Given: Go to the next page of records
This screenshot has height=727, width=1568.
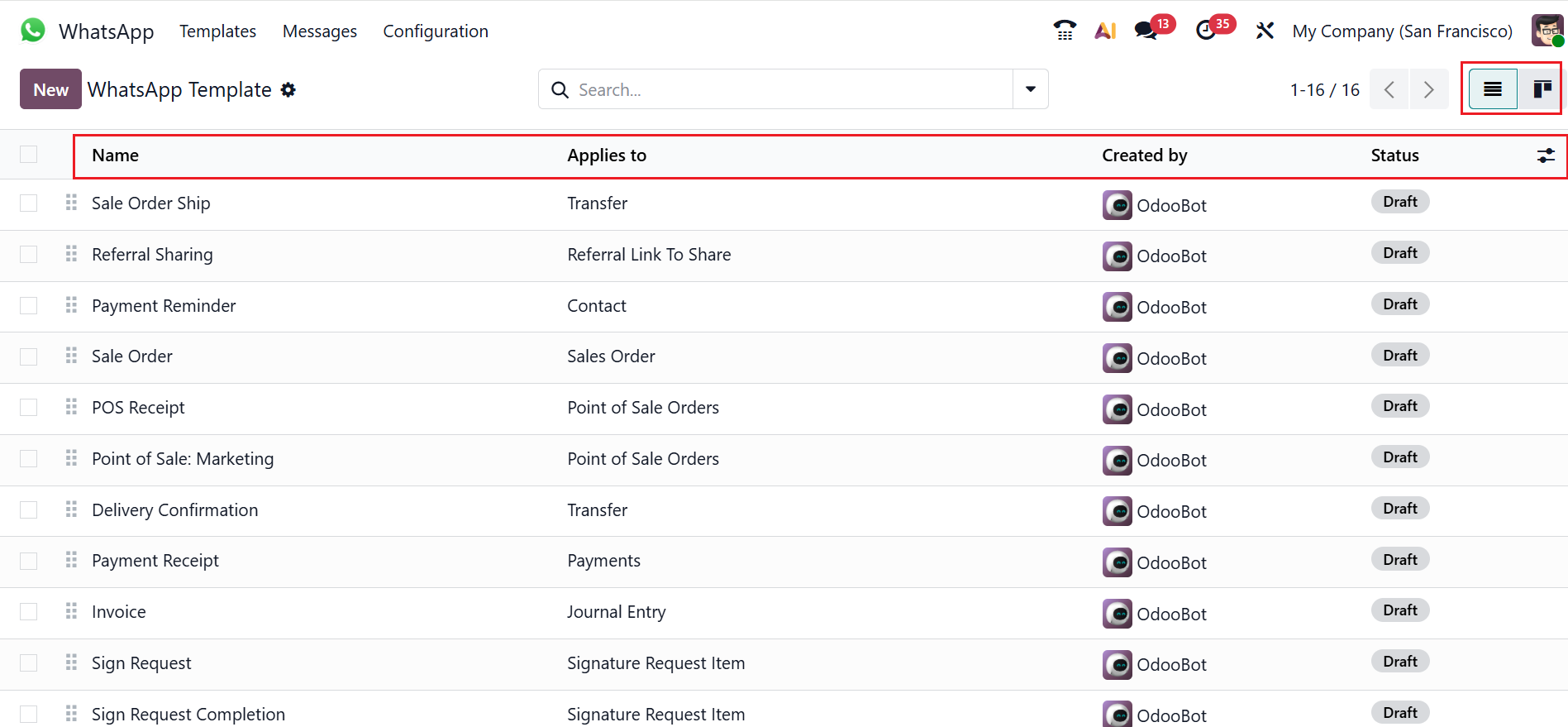Looking at the screenshot, I should point(1428,89).
